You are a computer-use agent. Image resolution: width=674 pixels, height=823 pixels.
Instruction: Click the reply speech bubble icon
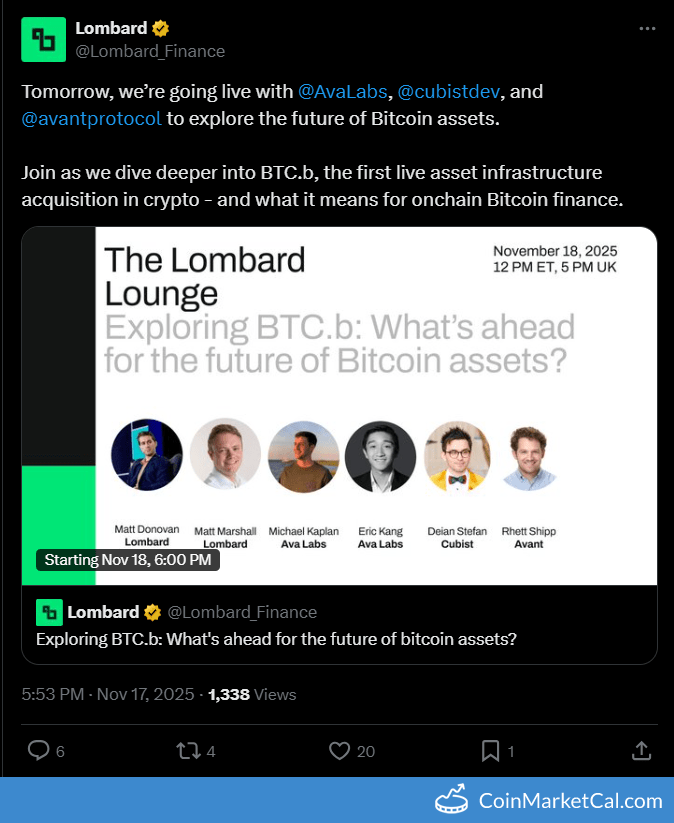[38, 750]
